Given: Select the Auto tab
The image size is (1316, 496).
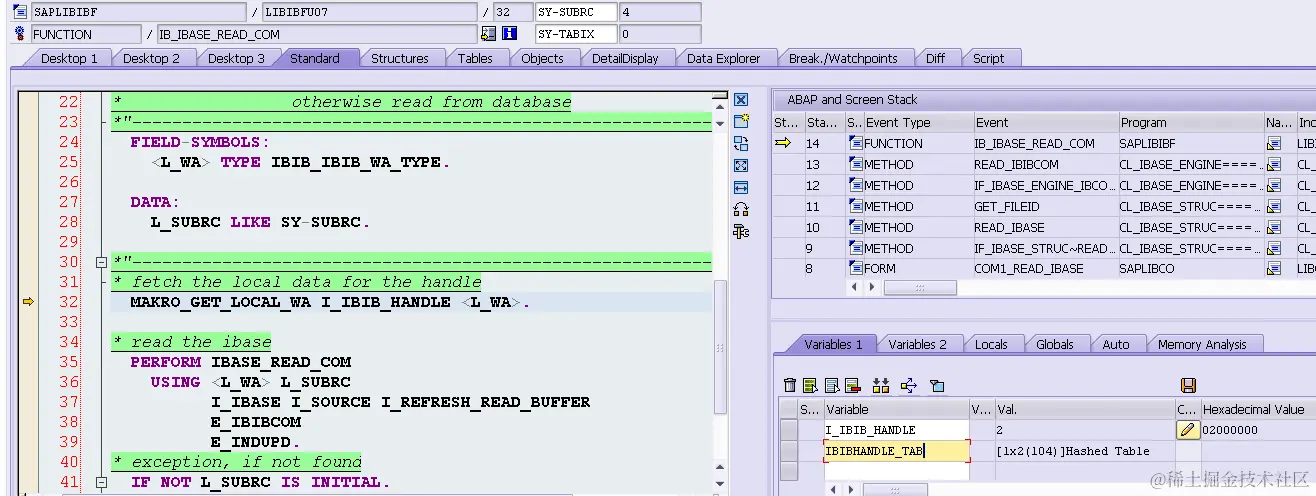Looking at the screenshot, I should [x=1116, y=344].
